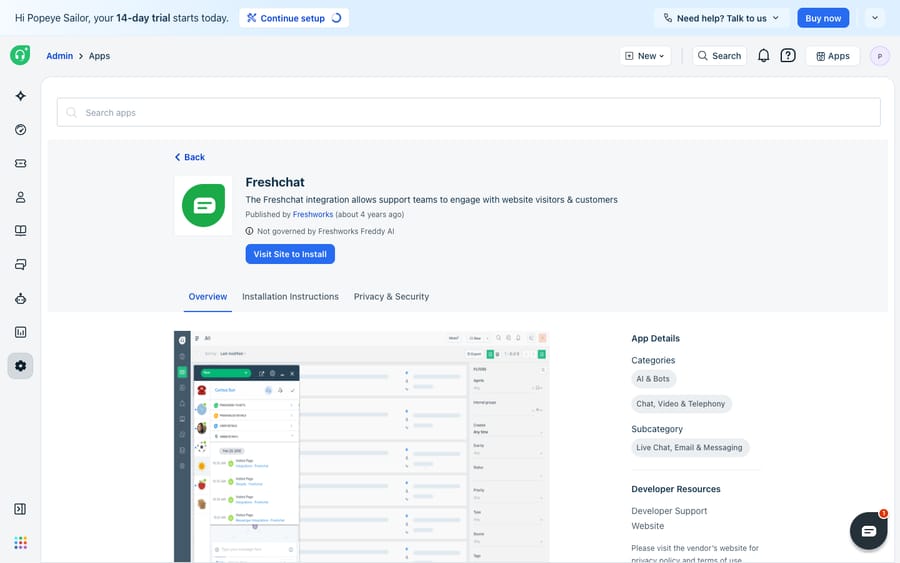Viewport: 900px width, 563px height.
Task: Select Live Chat, Email & Messaging subcategory tag
Action: click(x=689, y=448)
